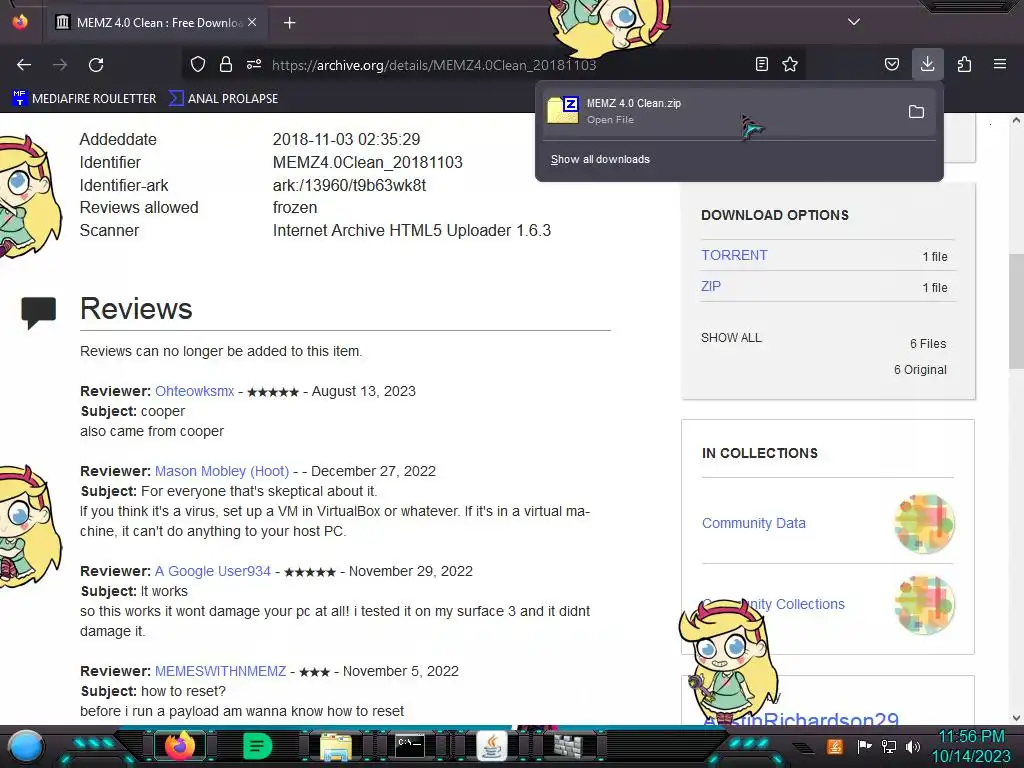This screenshot has height=768, width=1024.
Task: Close the MEMZ 4.0 Clean tab
Action: coord(252,22)
